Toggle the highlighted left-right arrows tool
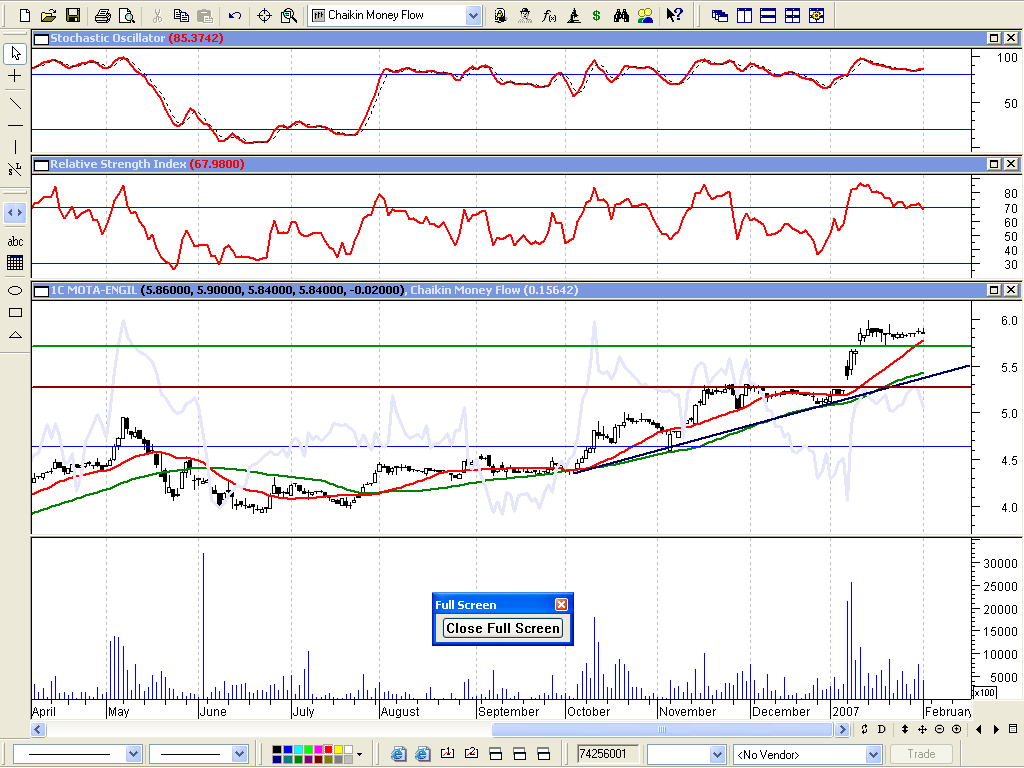The image size is (1024, 768). (15, 213)
